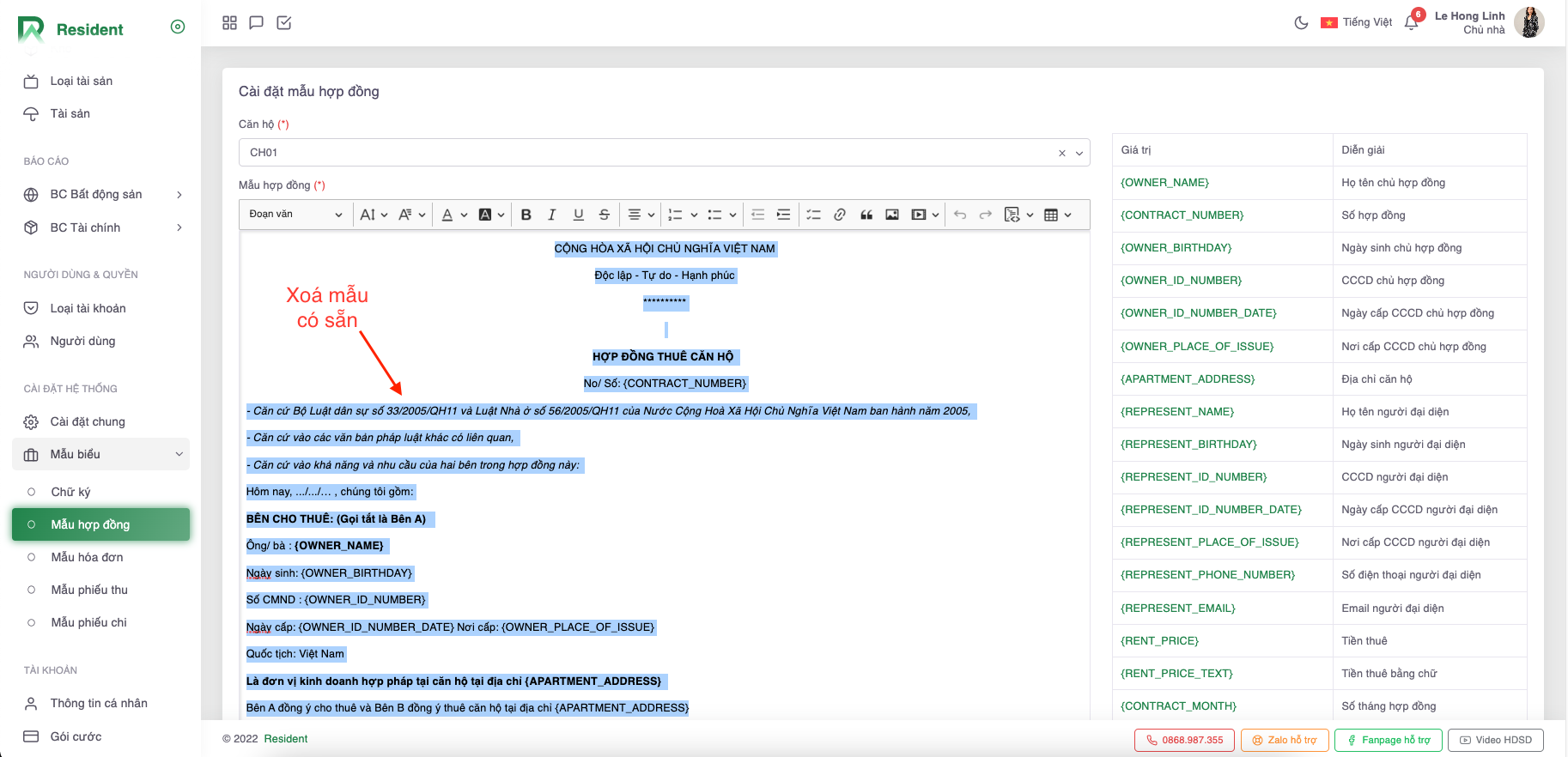Select the Chữ ký radio item

click(x=70, y=492)
